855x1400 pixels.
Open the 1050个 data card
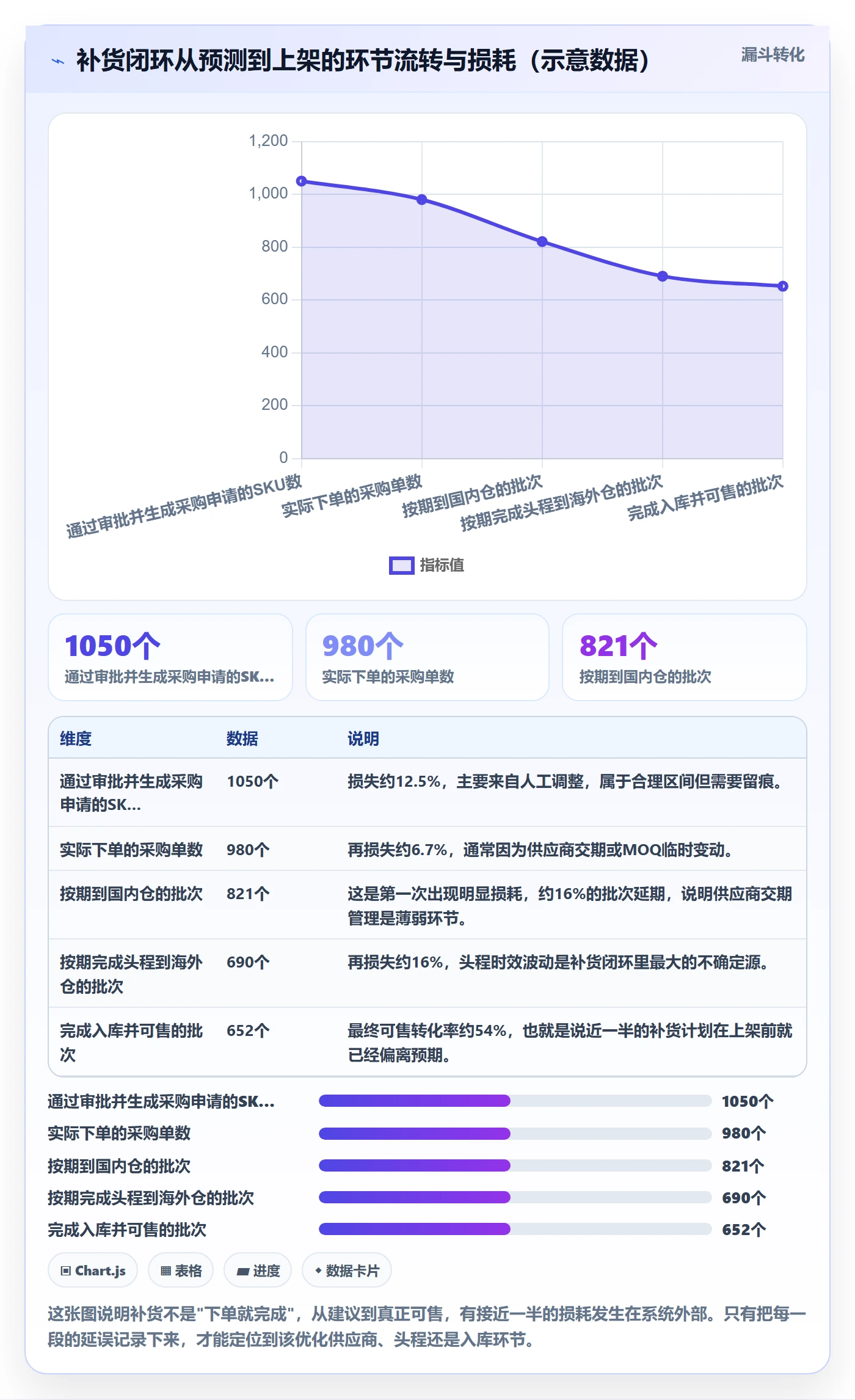[170, 657]
